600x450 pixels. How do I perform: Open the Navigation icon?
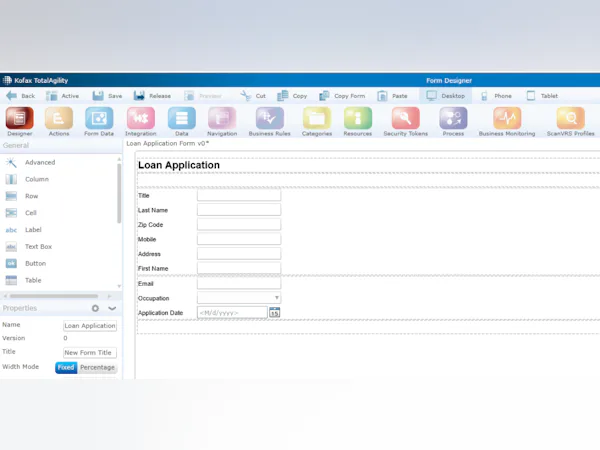[222, 118]
